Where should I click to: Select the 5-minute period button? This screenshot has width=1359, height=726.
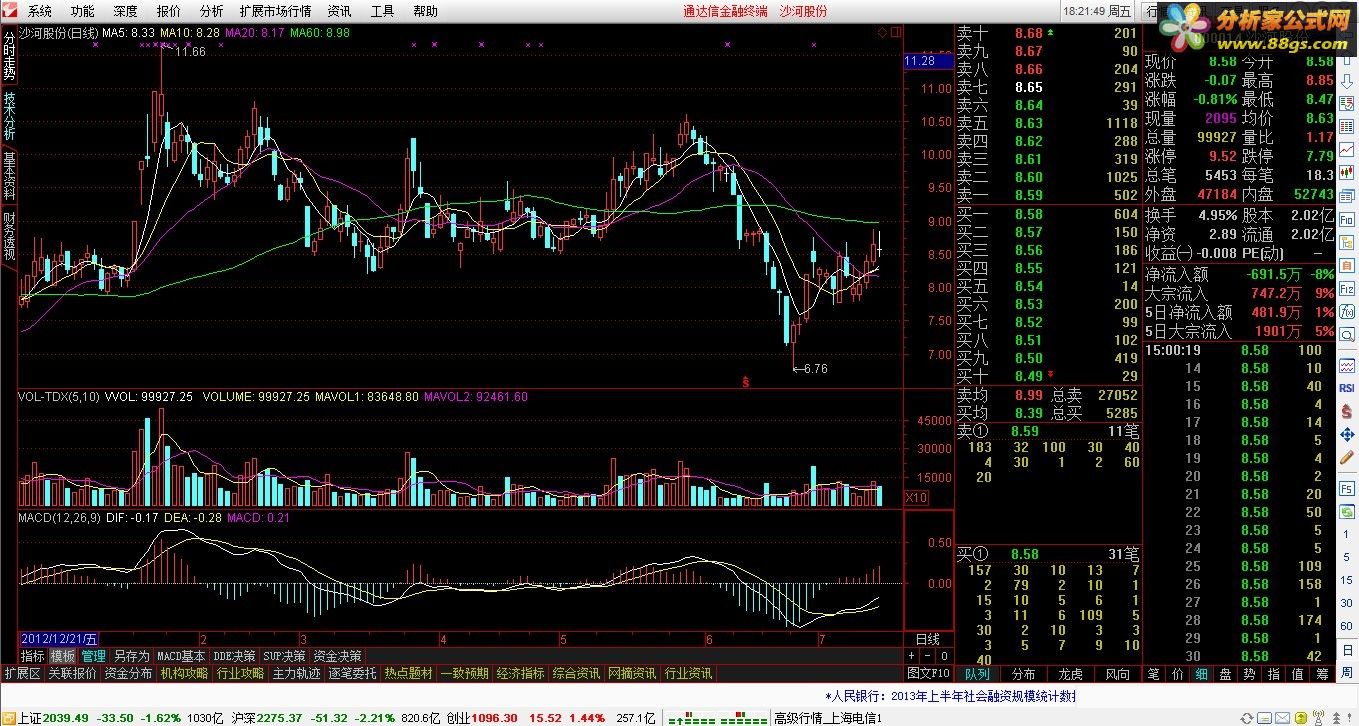pos(1347,557)
